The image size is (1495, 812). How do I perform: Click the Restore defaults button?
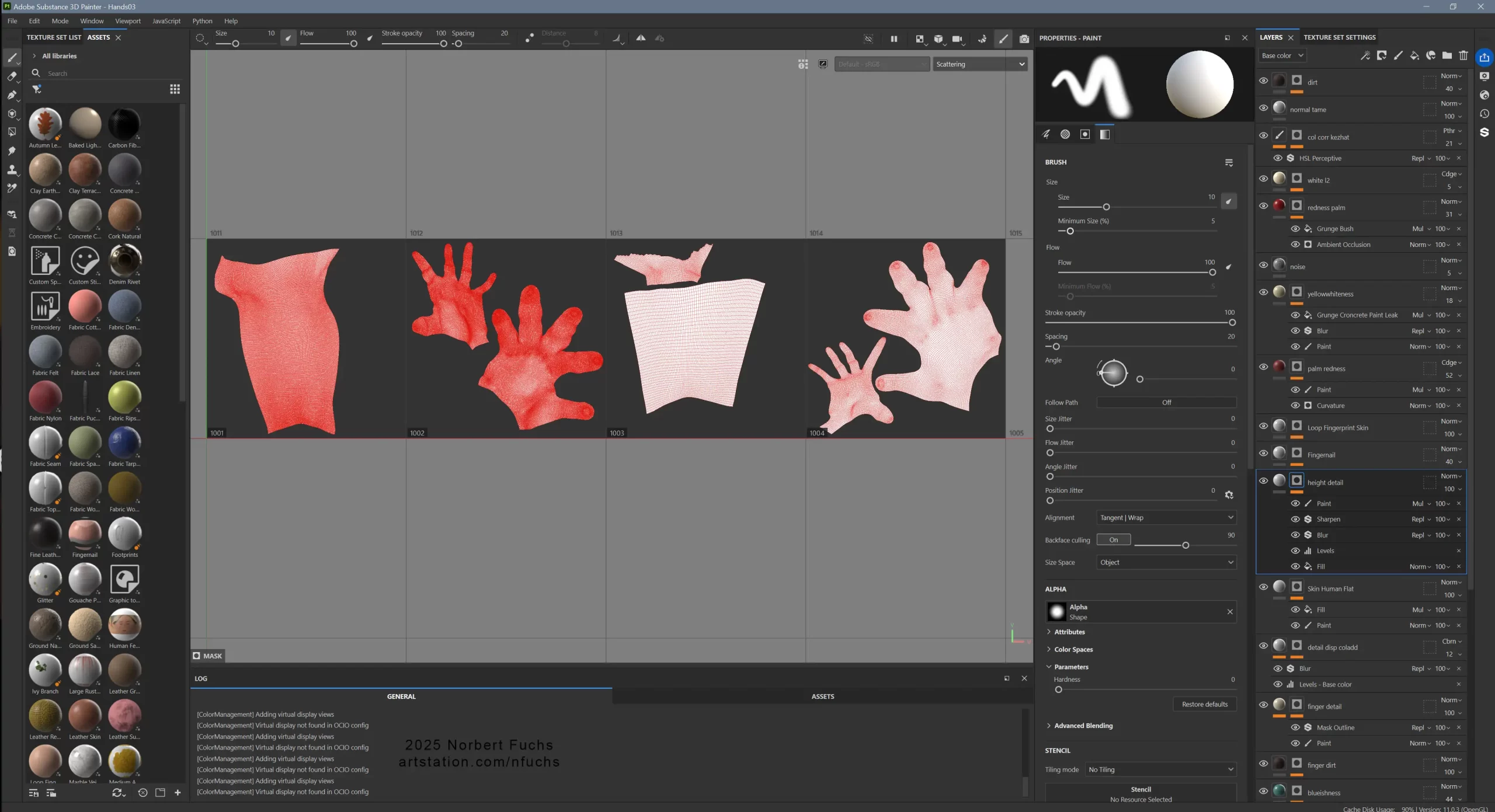[1204, 704]
